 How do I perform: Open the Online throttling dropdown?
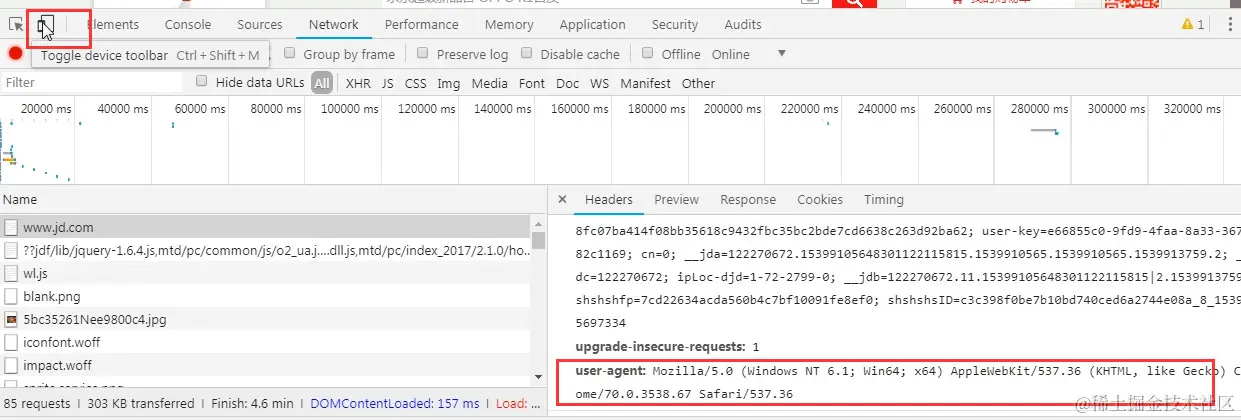[748, 54]
